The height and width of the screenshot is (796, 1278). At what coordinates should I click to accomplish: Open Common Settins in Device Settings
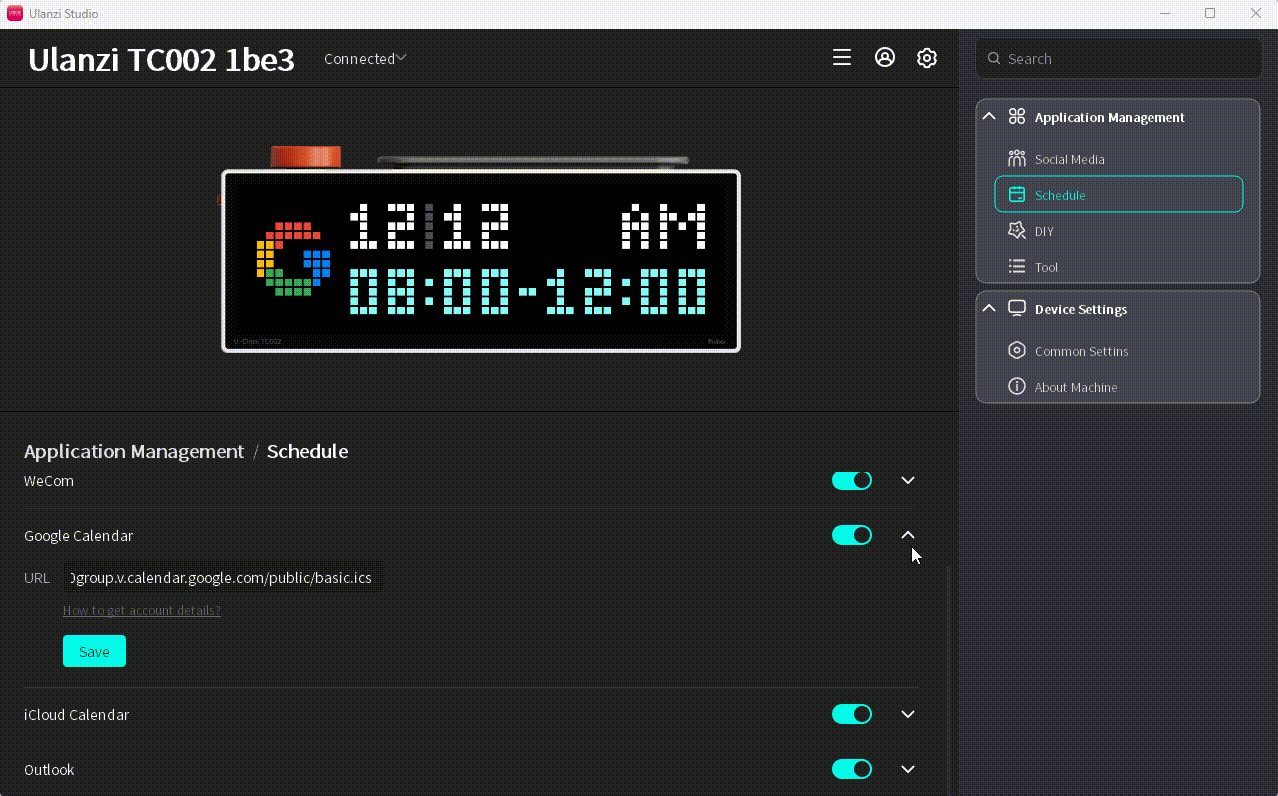1119,351
